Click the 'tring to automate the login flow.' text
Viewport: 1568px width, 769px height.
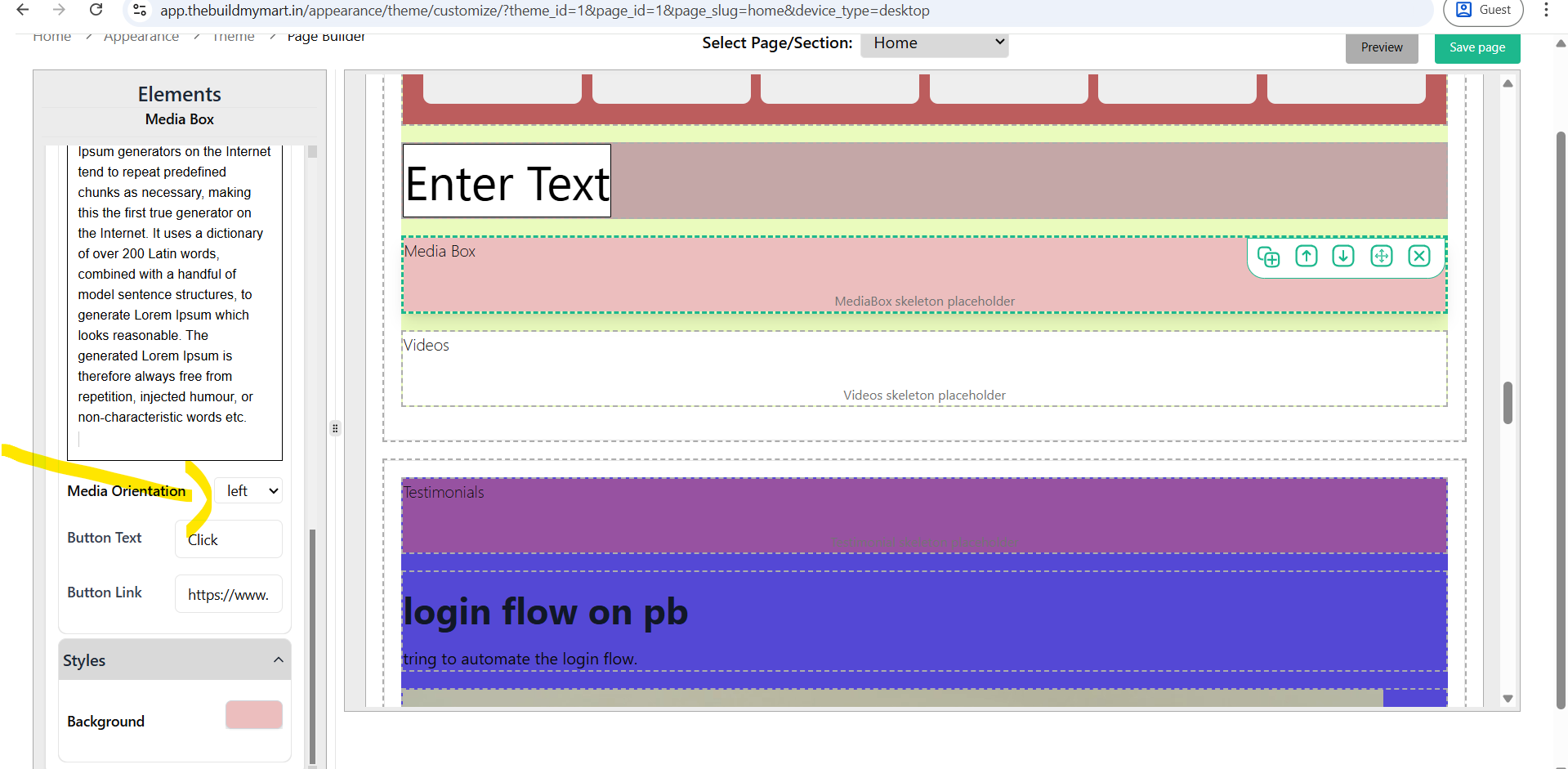coord(520,659)
